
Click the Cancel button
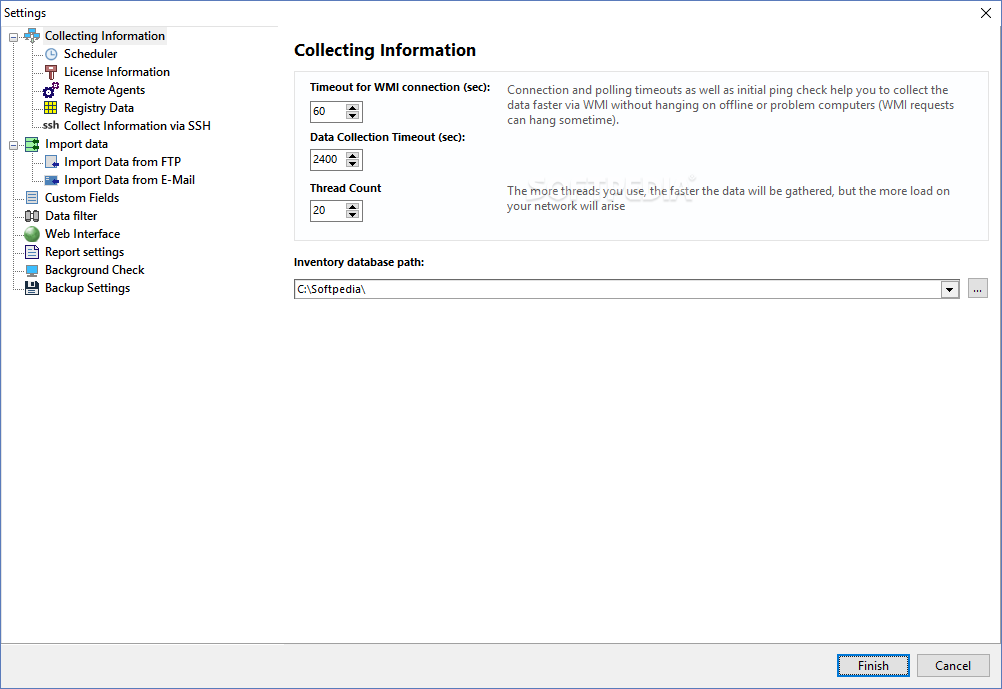tap(953, 666)
